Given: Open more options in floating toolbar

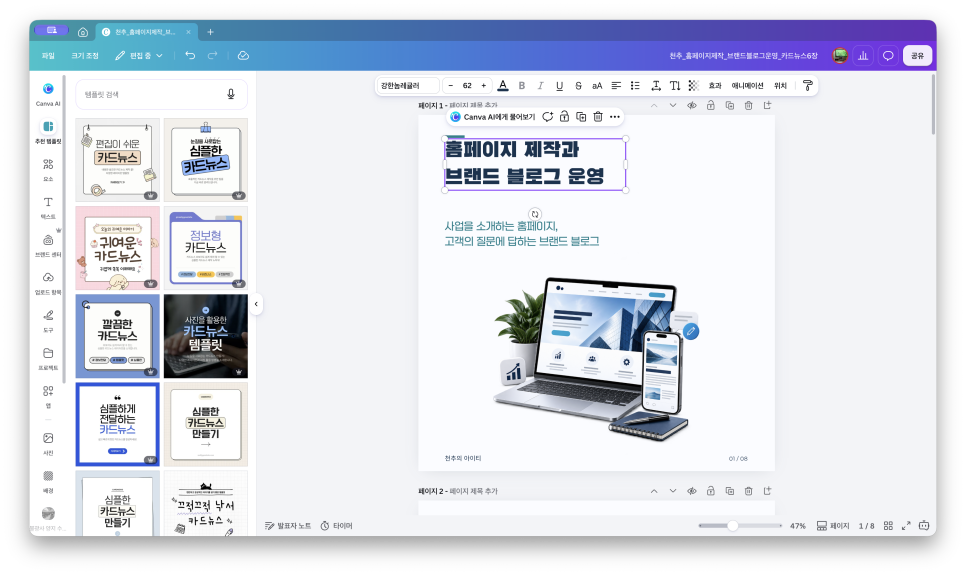Looking at the screenshot, I should pos(615,116).
